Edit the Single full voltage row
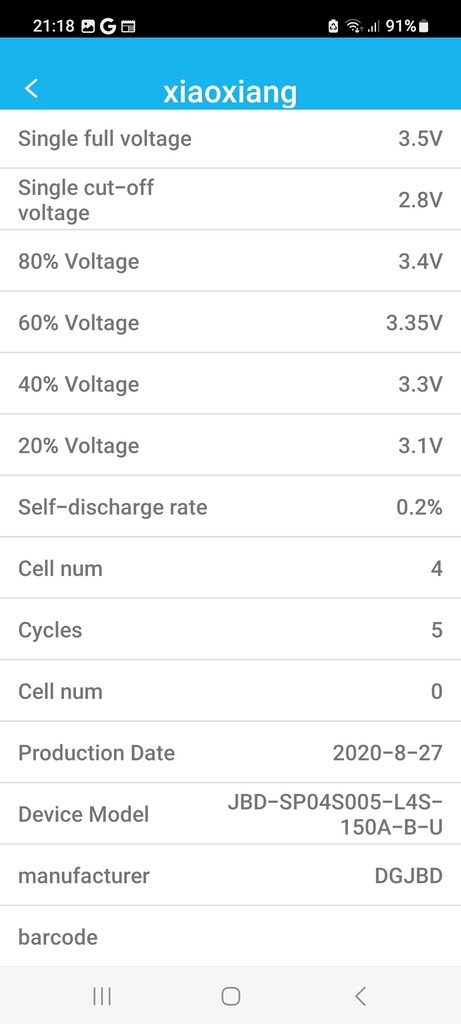This screenshot has width=461, height=1024. (230, 139)
